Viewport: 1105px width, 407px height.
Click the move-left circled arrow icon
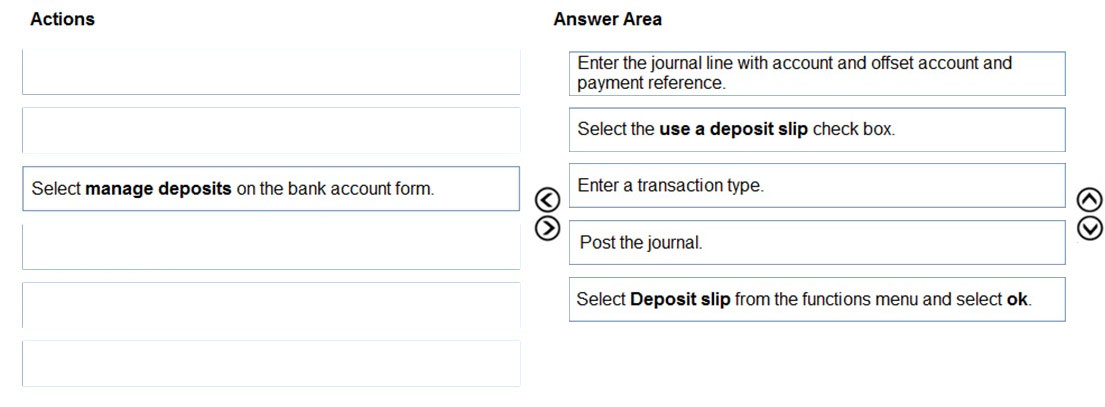click(x=548, y=201)
